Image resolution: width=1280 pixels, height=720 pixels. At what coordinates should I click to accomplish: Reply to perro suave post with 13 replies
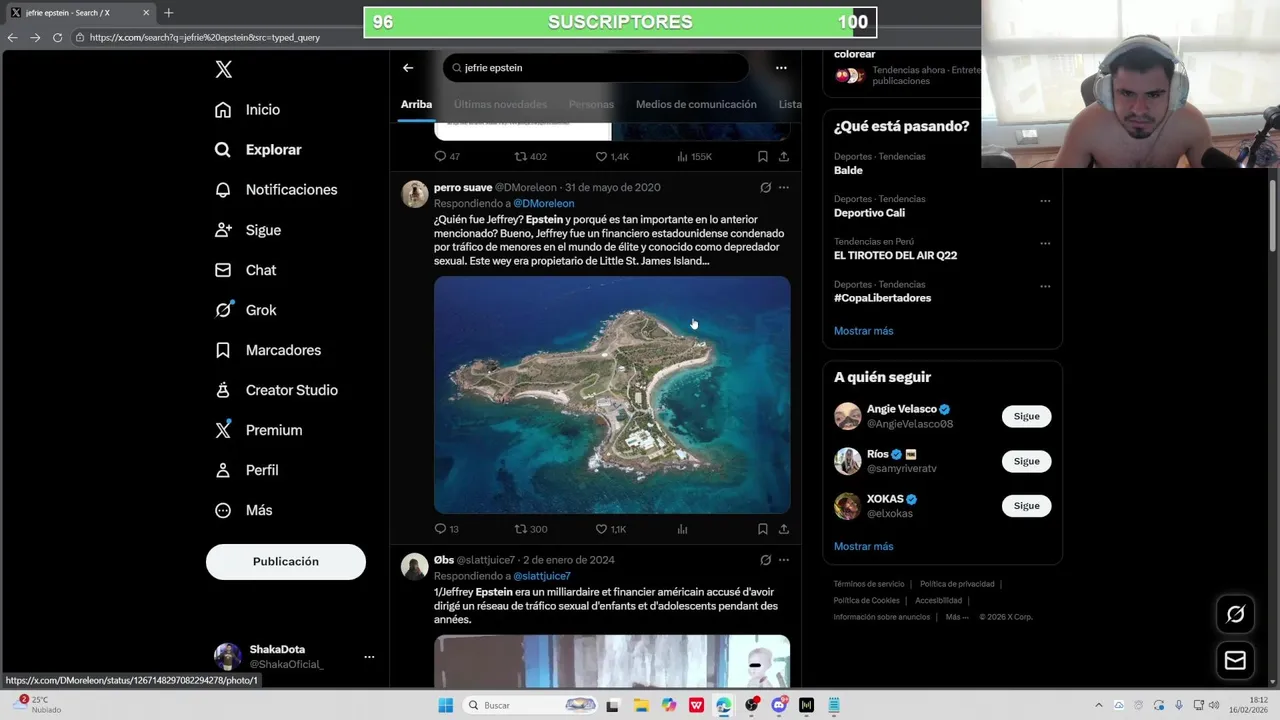pyautogui.click(x=440, y=529)
